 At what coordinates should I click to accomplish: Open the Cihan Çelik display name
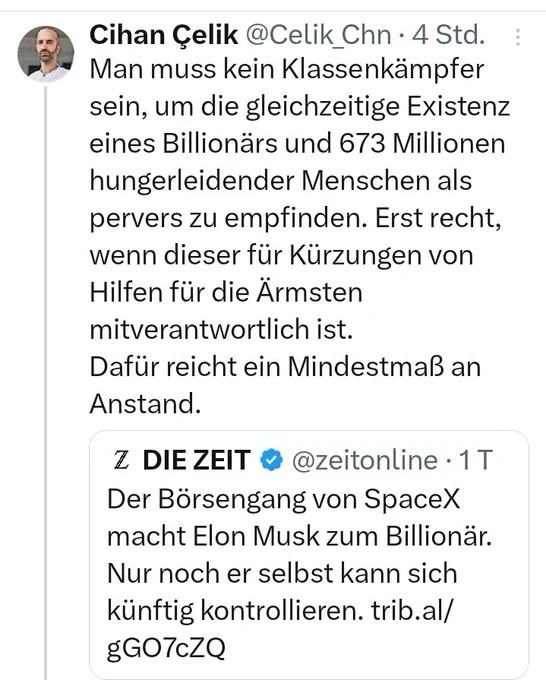tap(164, 35)
